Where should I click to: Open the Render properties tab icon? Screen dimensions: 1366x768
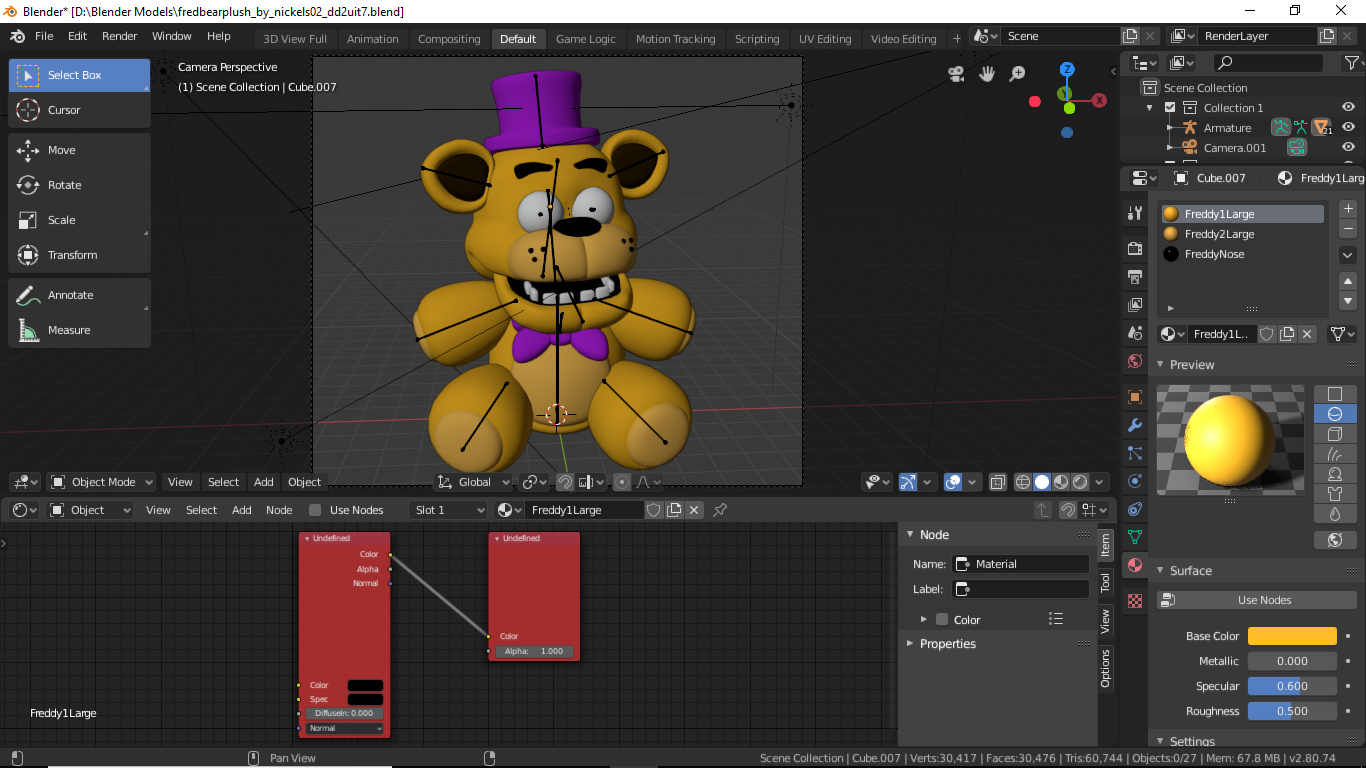tap(1135, 248)
